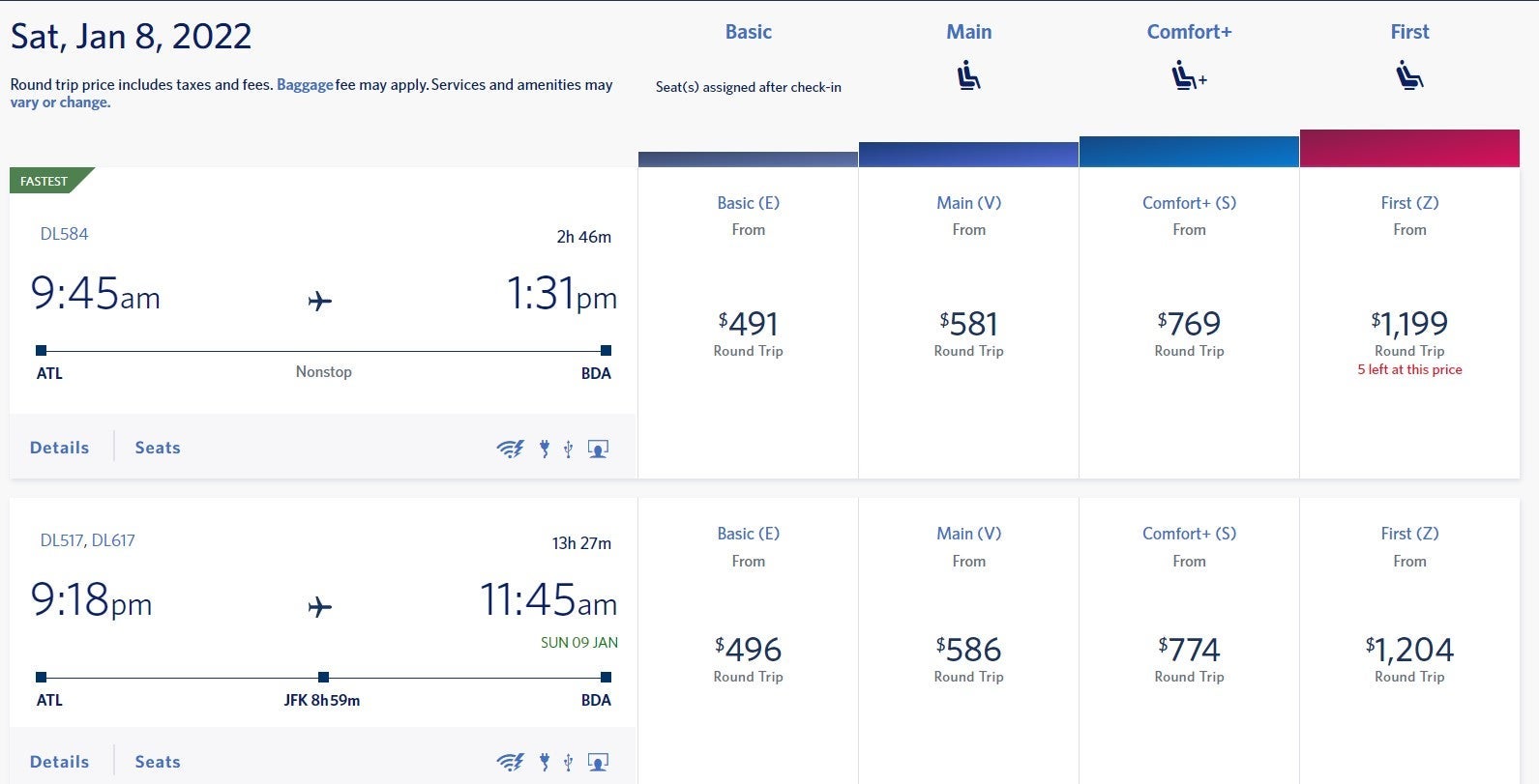
Task: Open the Basic column header
Action: (748, 32)
